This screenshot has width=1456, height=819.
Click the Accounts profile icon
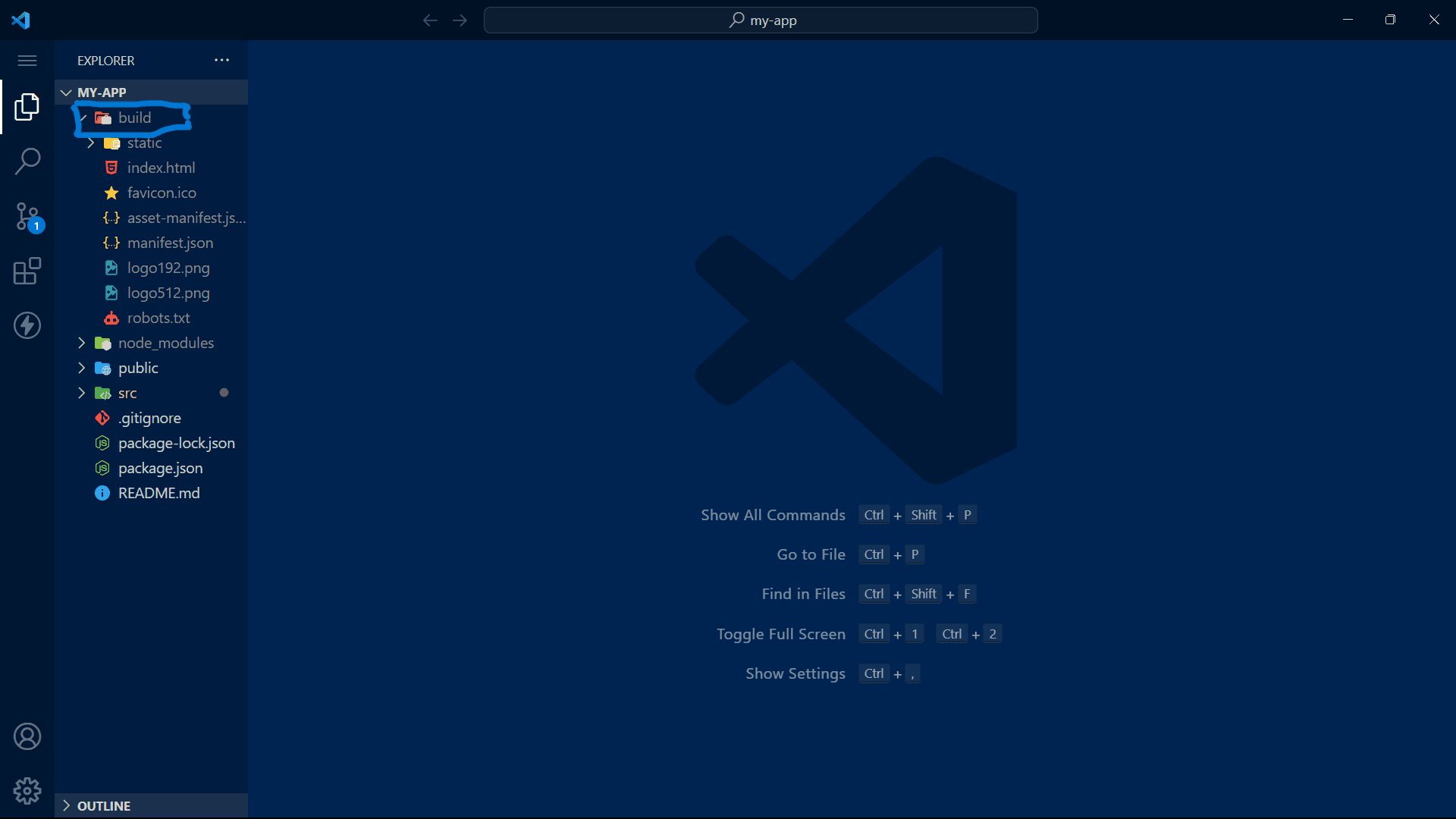[27, 736]
